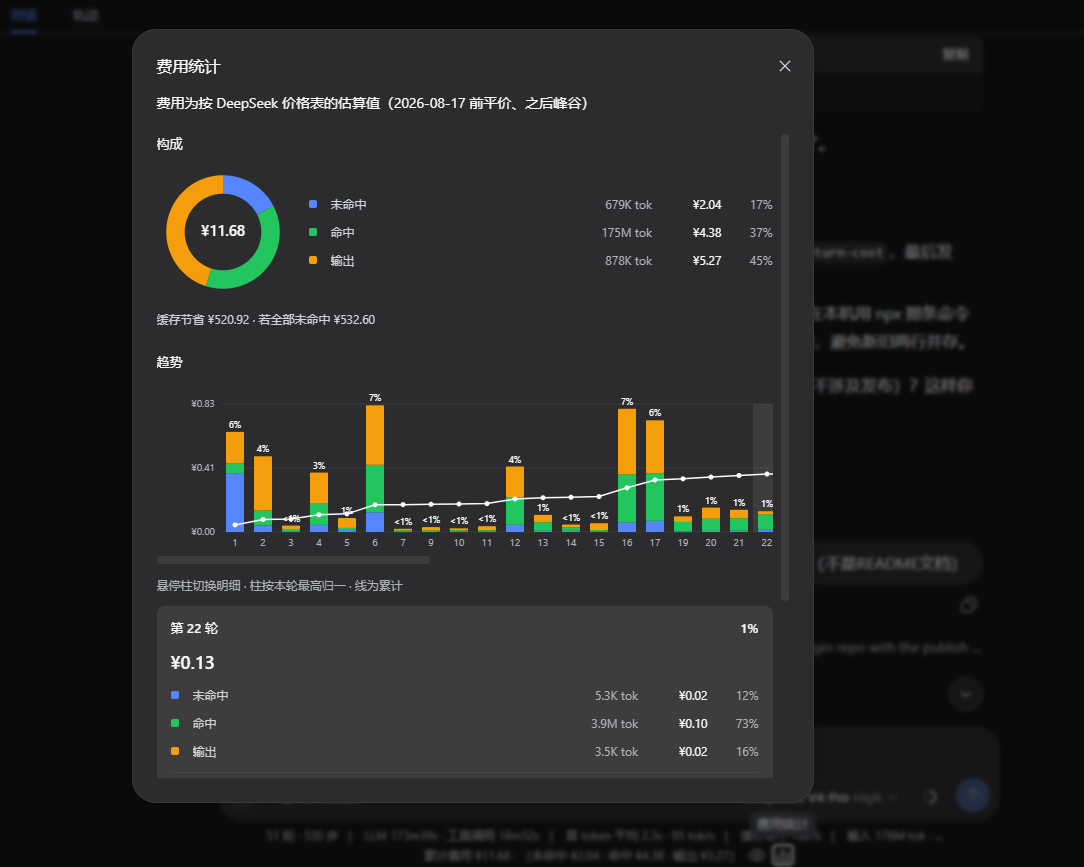Select the round 2 bar in trend chart
Screen dimensions: 1084x867
pyautogui.click(x=263, y=494)
